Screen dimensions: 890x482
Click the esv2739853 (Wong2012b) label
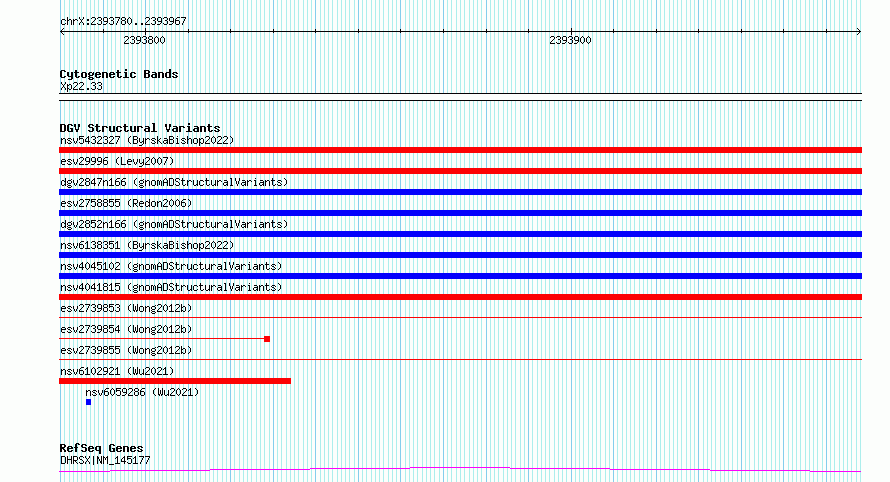coord(126,308)
